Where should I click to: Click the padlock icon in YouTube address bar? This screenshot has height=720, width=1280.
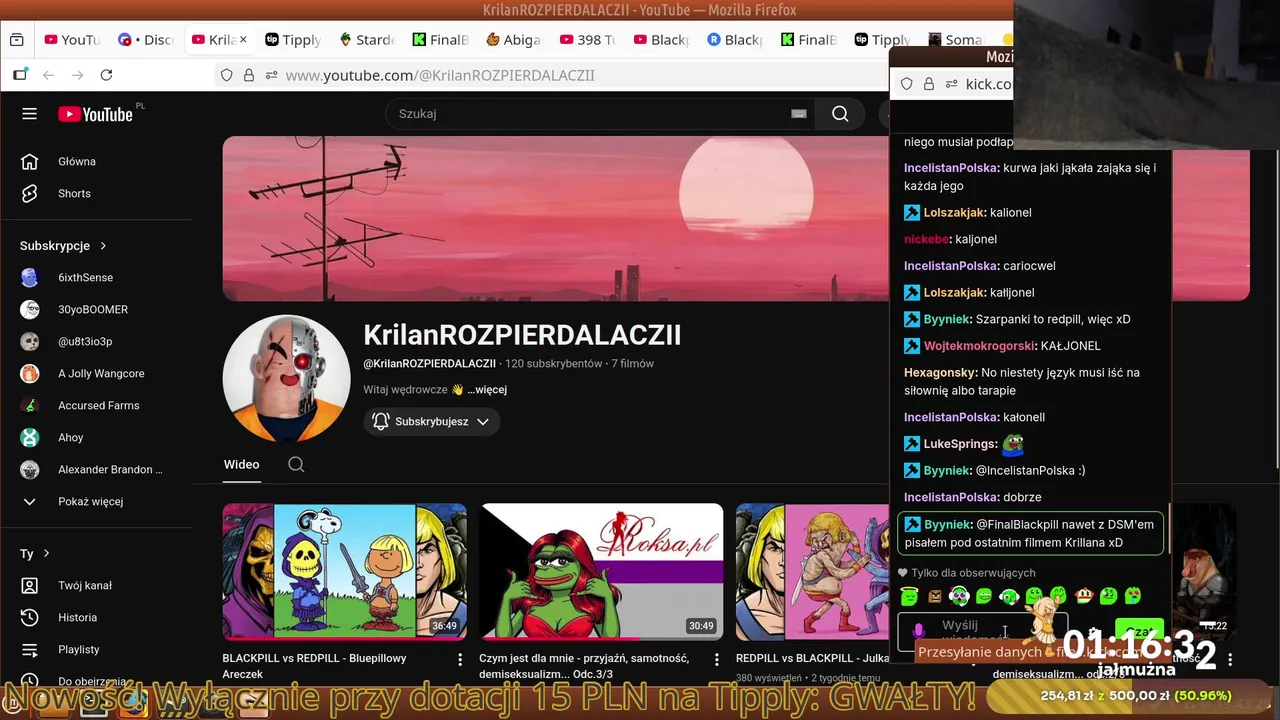[x=248, y=75]
